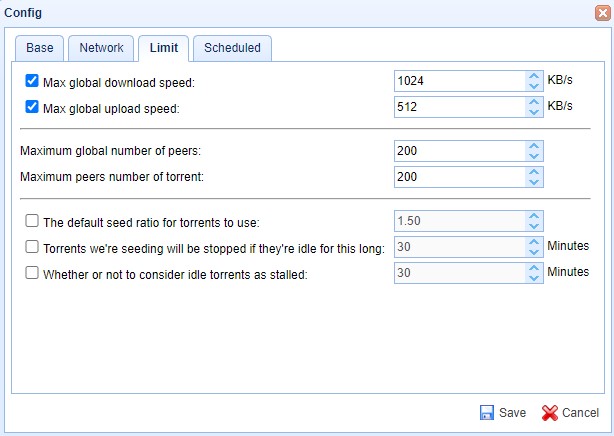Click the 'Max global upload speed:' label
This screenshot has width=614, height=436.
click(x=111, y=109)
